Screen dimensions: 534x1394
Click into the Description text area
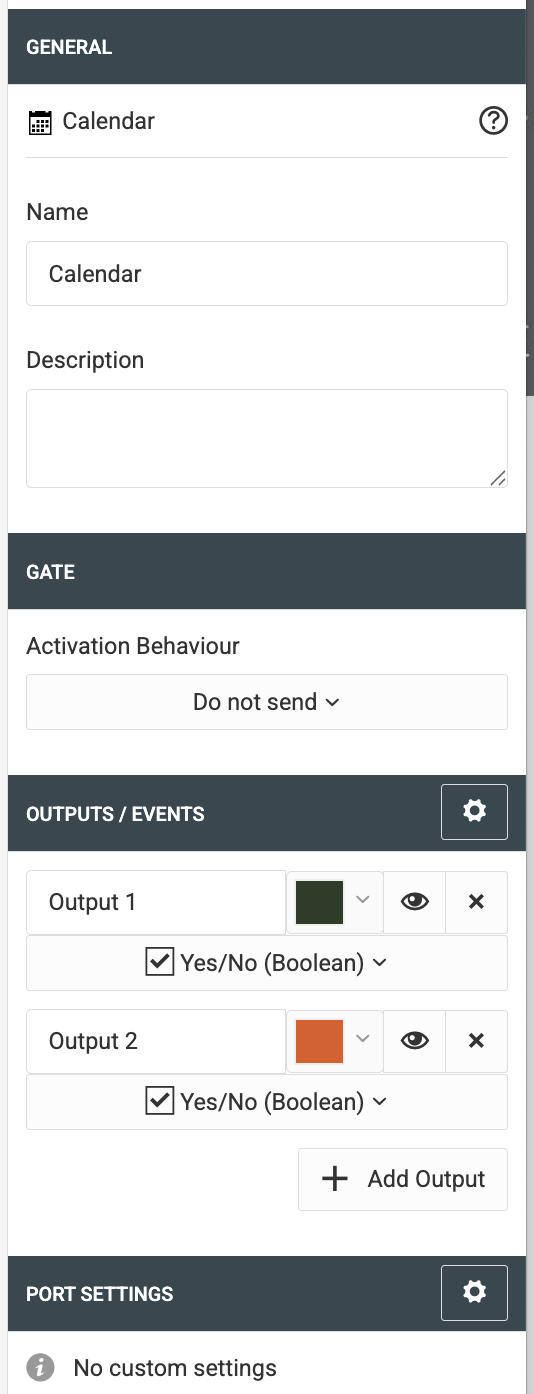(267, 439)
